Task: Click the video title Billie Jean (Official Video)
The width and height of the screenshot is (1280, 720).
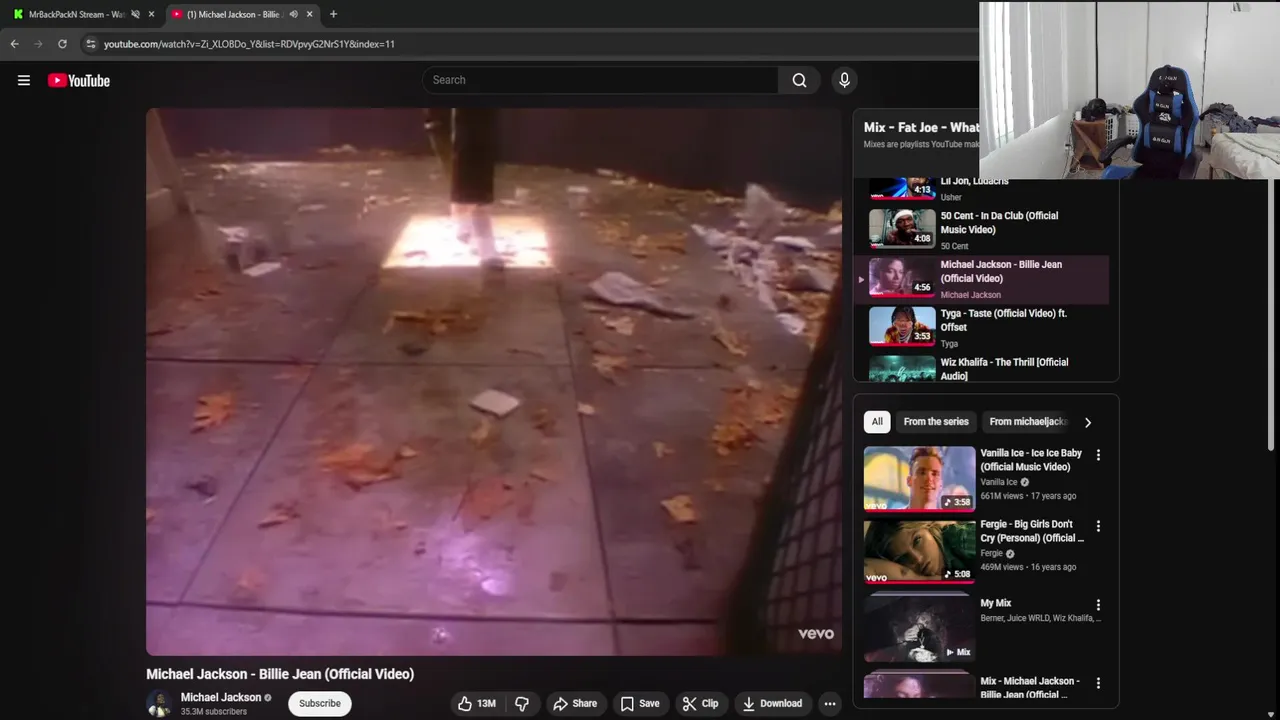Action: (x=280, y=674)
